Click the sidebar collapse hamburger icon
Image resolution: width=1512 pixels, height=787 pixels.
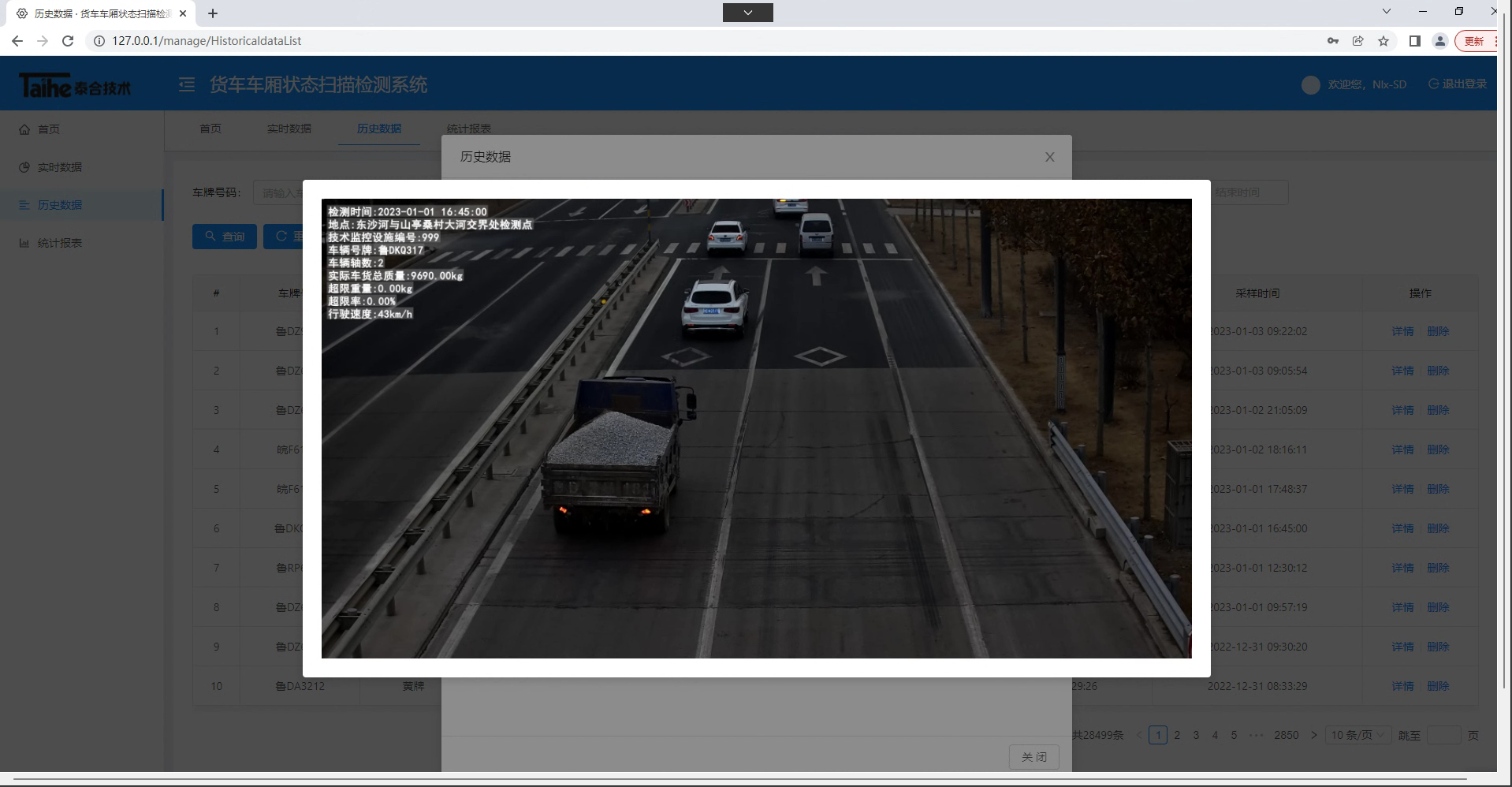(187, 84)
